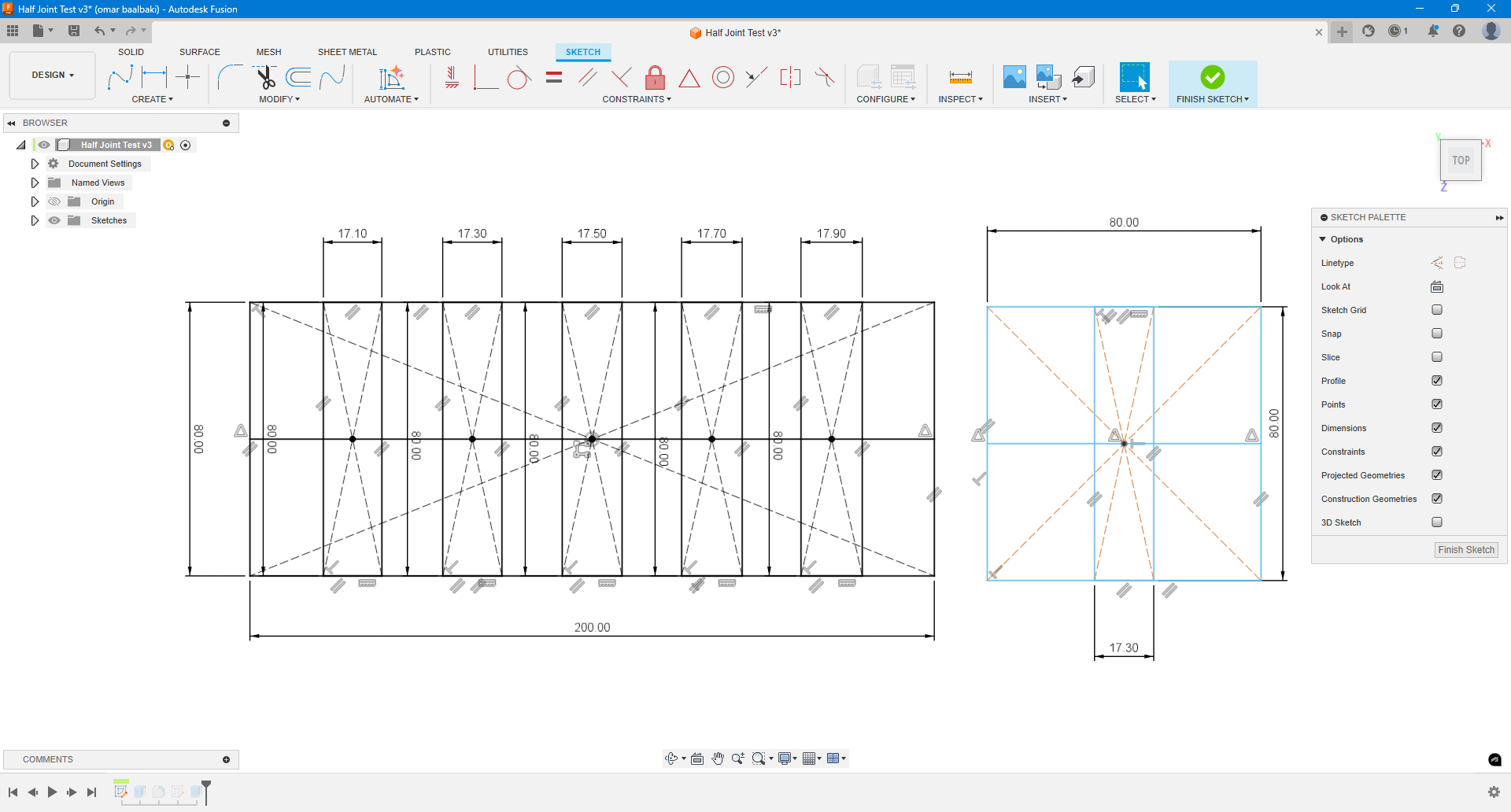Select the Line tool in Create
Image resolution: width=1511 pixels, height=812 pixels.
pos(120,77)
